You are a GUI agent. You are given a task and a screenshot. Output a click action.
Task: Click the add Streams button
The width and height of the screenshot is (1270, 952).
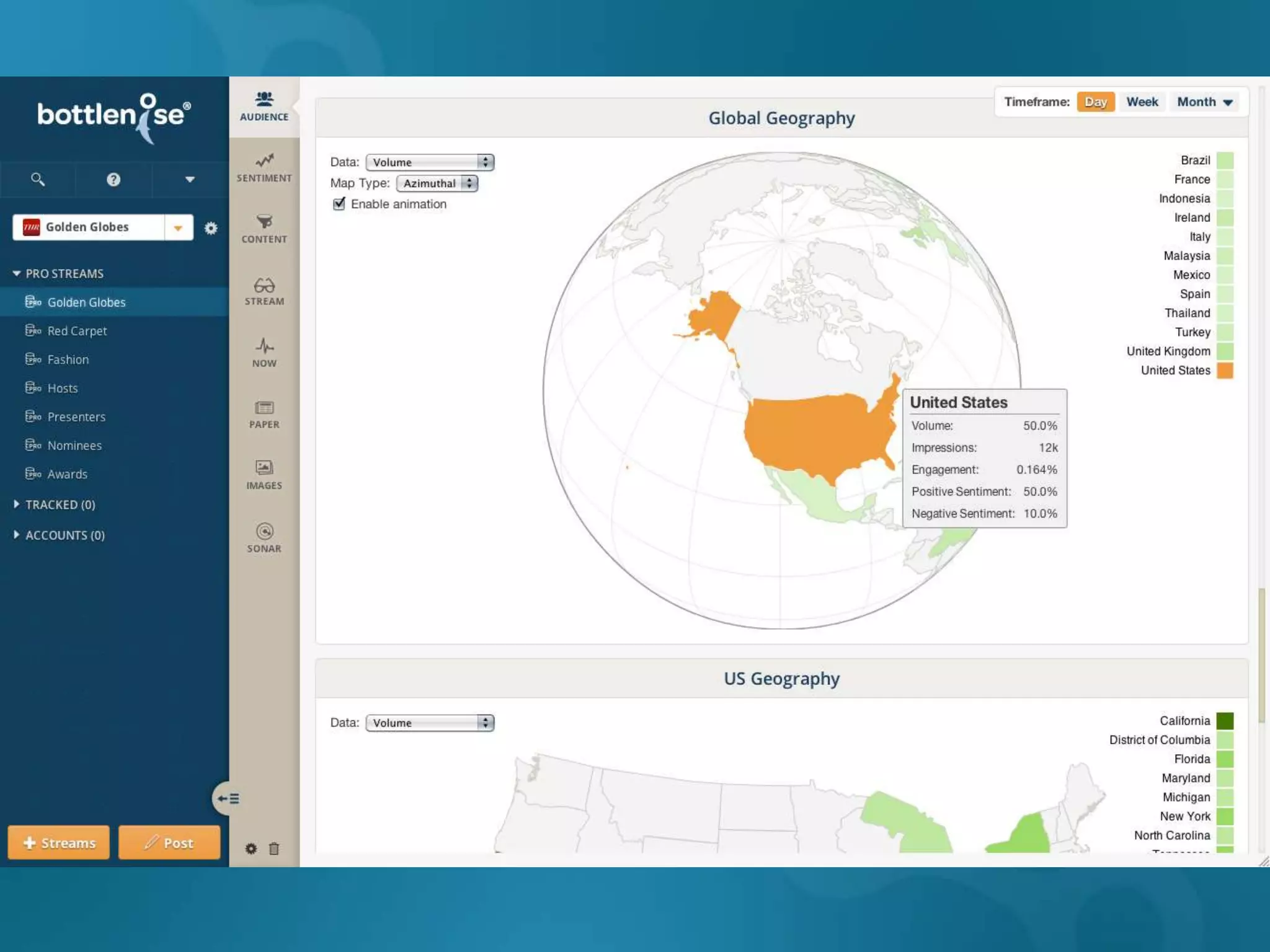click(59, 842)
